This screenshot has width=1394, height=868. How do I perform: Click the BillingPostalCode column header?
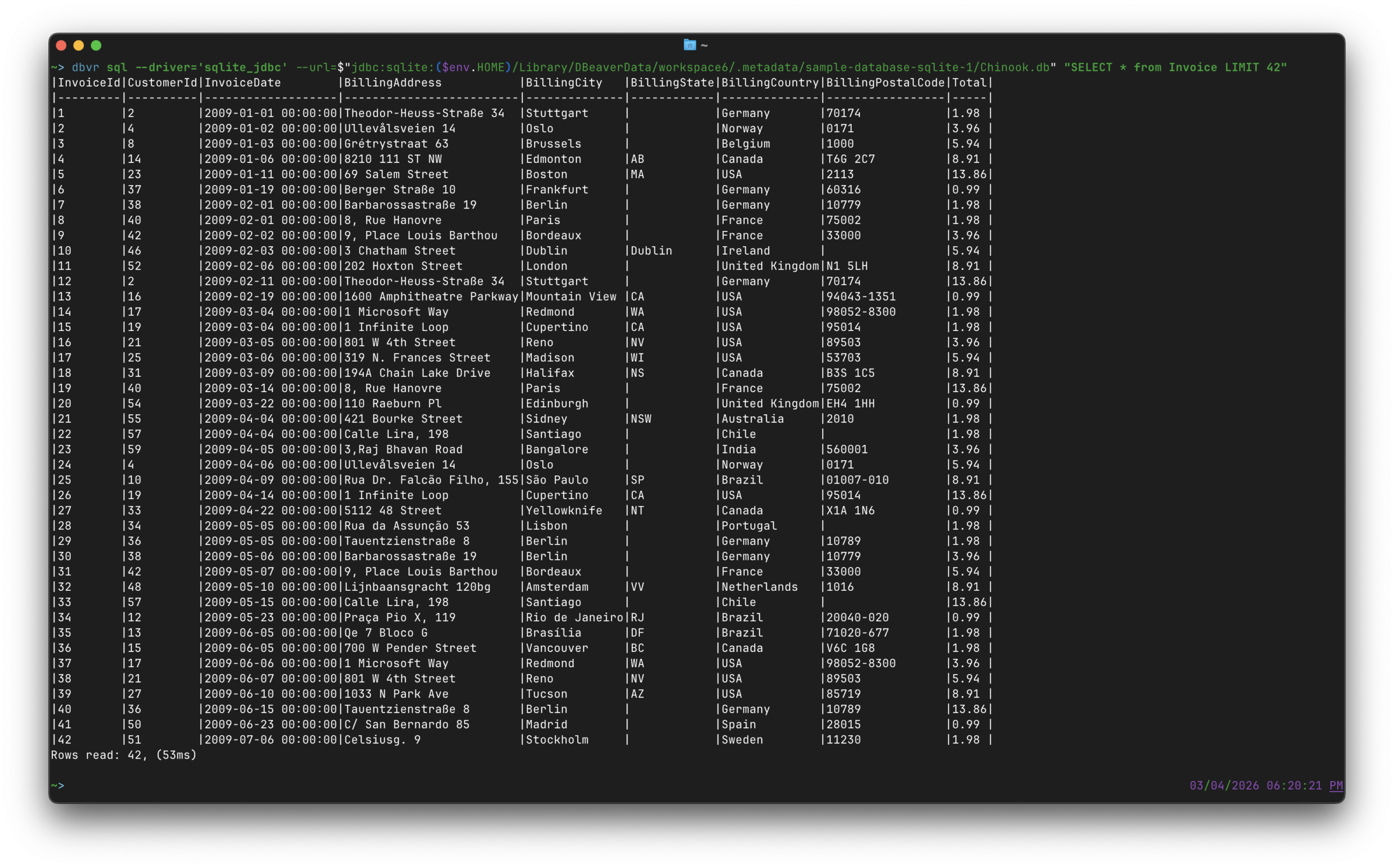pyautogui.click(x=885, y=83)
